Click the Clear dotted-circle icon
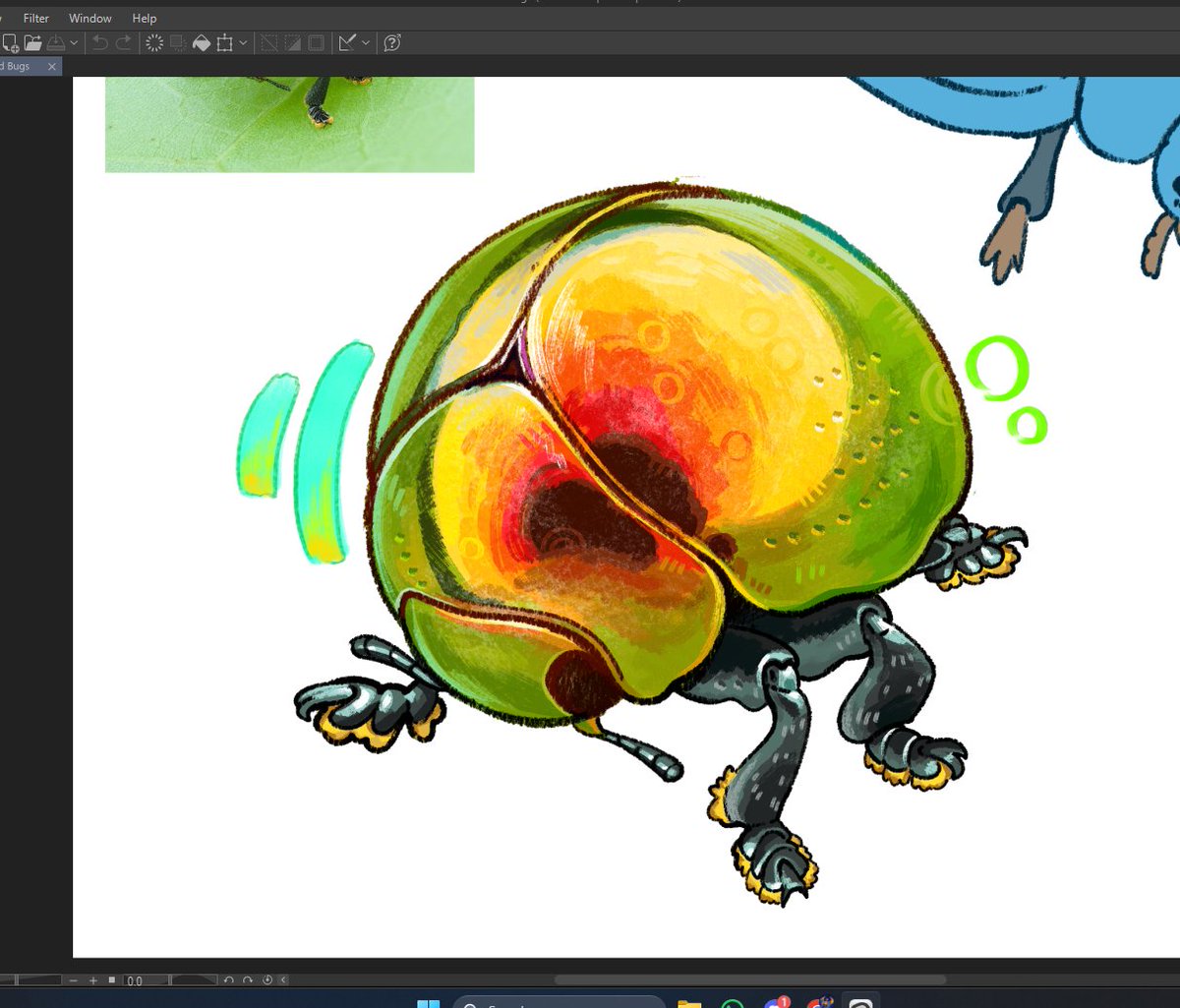Screen dimensions: 1180x1008 tap(154, 42)
